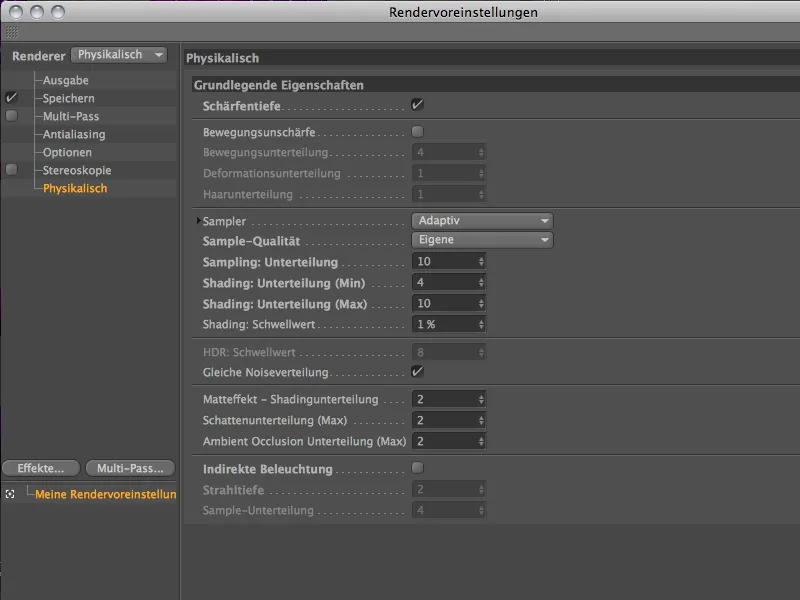Screen dimensions: 800x600
Task: Open the Renderer dropdown set to Physikalisch
Action: [x=119, y=55]
